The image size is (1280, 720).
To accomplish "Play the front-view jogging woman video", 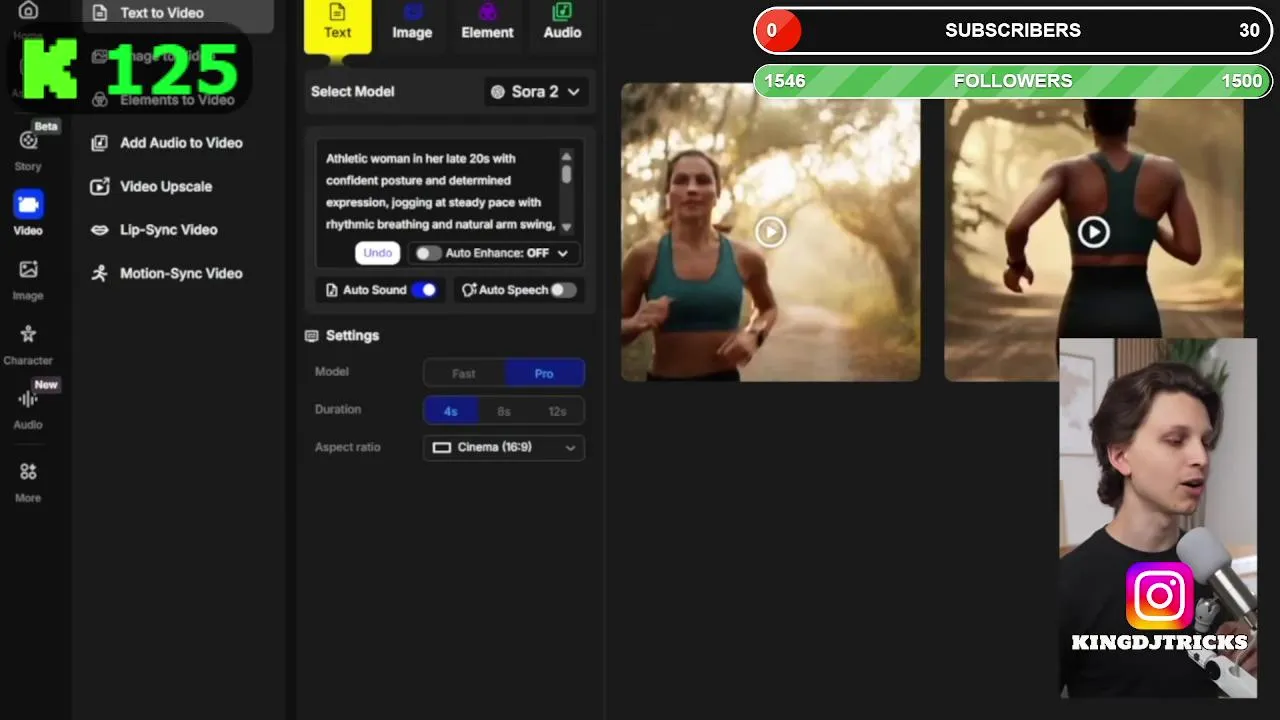I will (770, 232).
